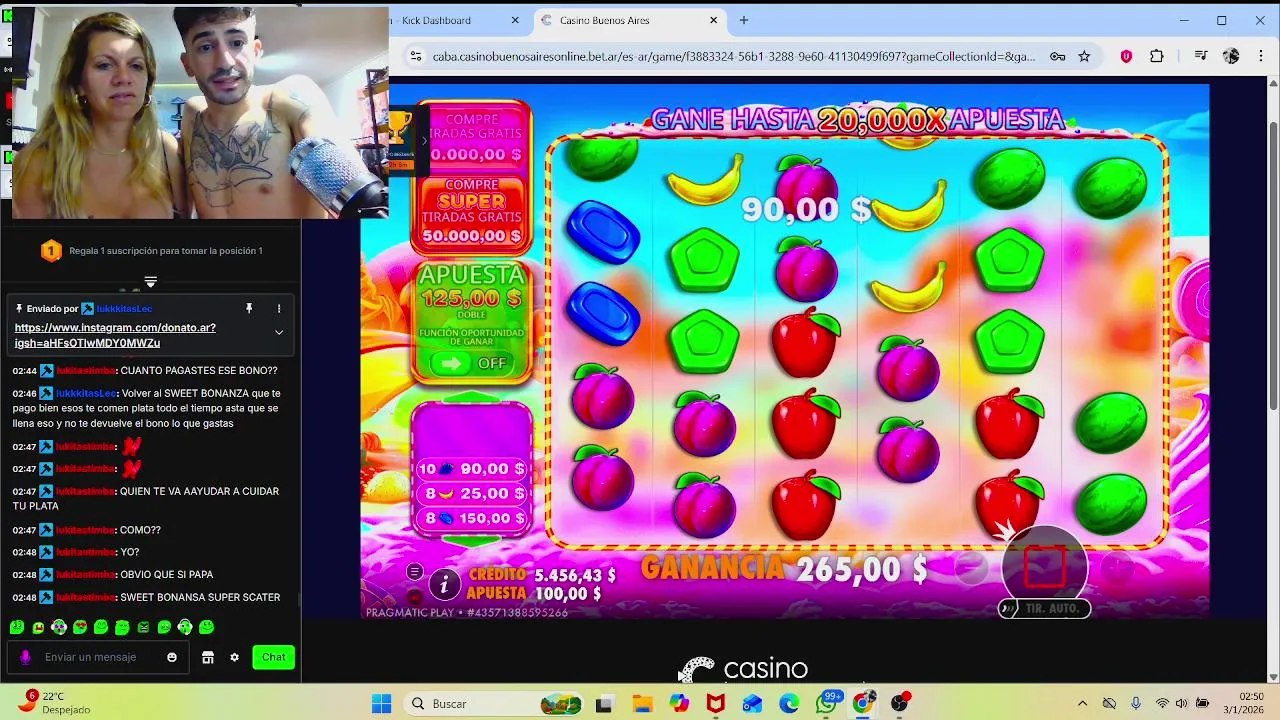Click the CREDITO 5.456,43 $ value
The image size is (1280, 720).
pyautogui.click(x=574, y=575)
